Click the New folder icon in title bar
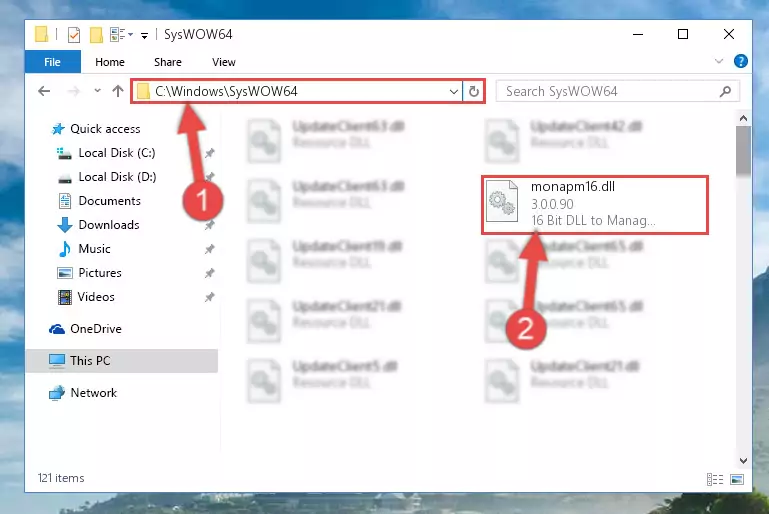This screenshot has width=769, height=514. 96,35
